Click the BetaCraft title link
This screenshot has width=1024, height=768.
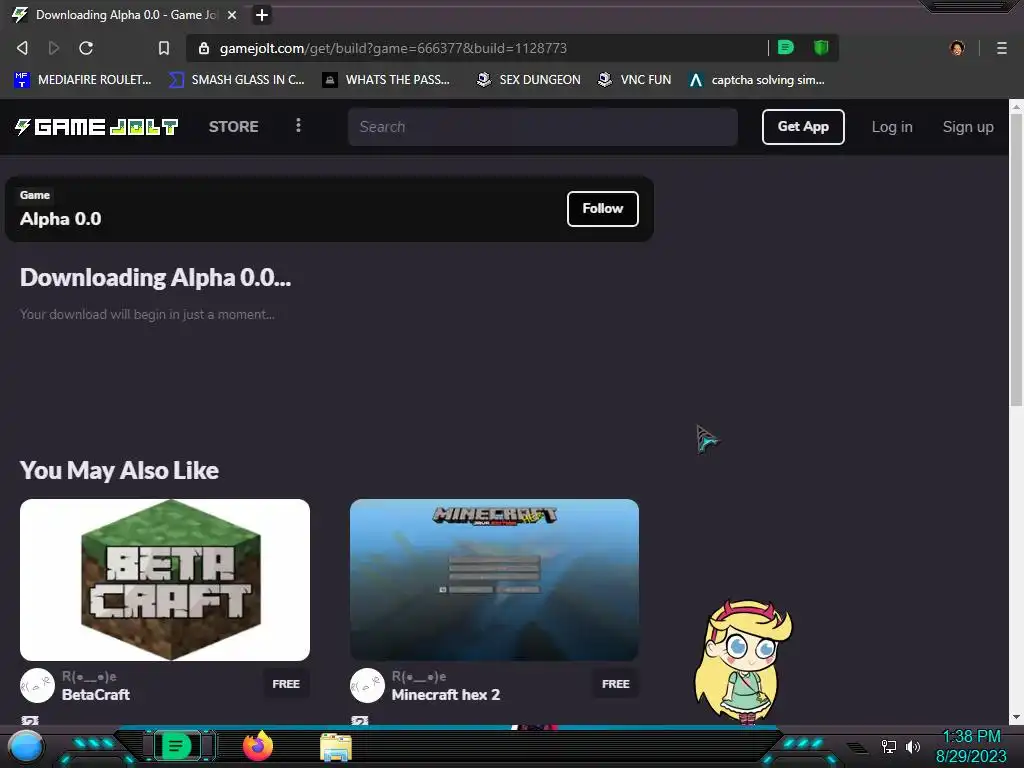96,695
